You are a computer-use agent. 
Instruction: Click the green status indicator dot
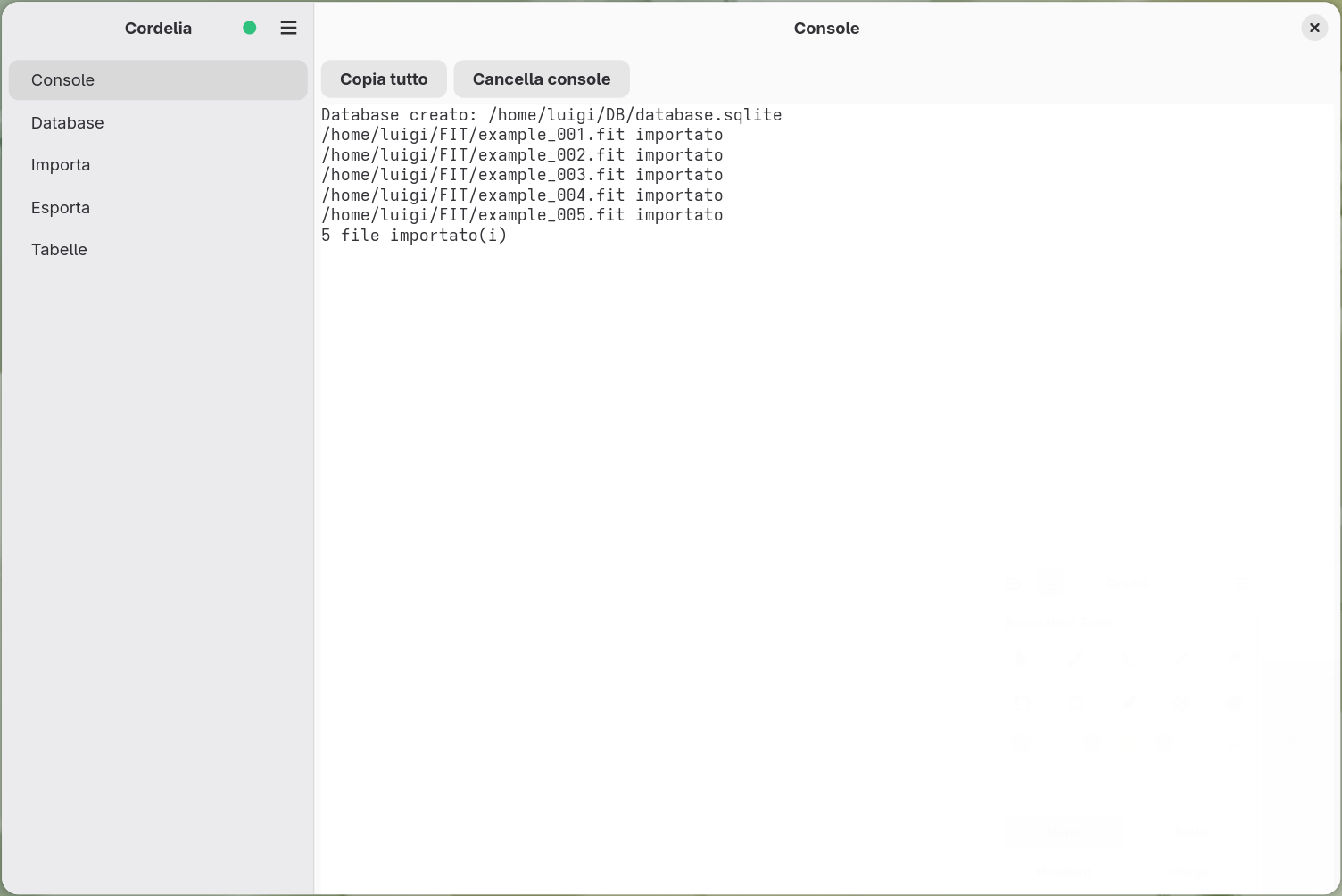250,28
